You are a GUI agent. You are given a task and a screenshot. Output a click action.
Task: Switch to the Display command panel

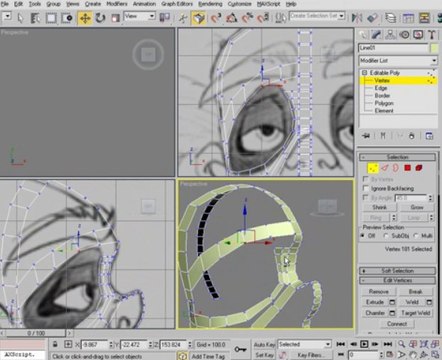coord(418,34)
